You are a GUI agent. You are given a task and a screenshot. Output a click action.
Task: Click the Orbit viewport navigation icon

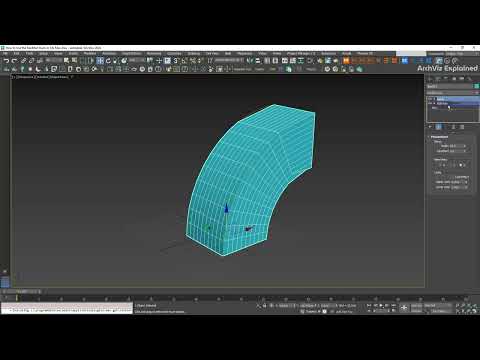coord(469,311)
